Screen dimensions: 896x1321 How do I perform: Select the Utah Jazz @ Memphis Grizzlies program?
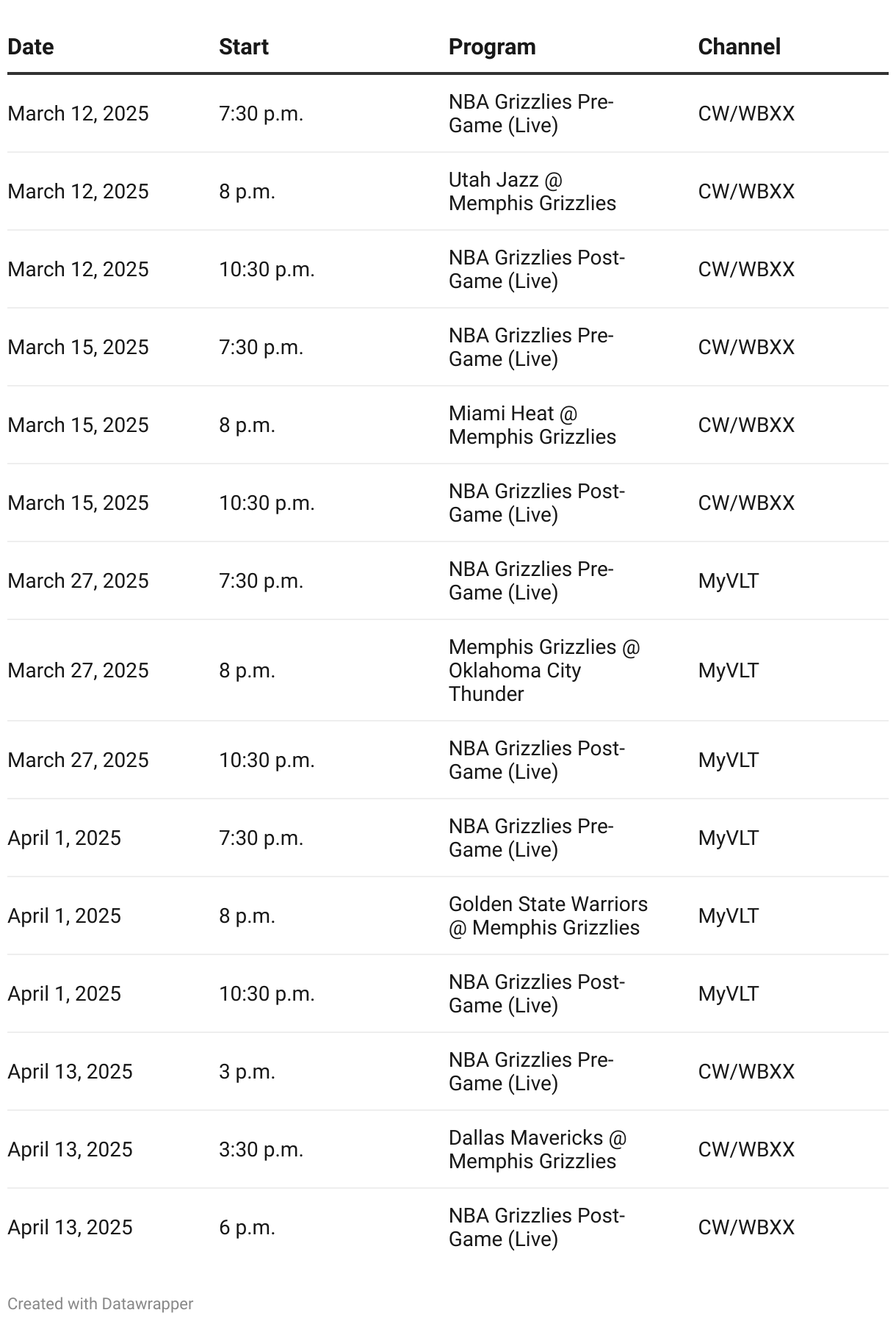532,191
